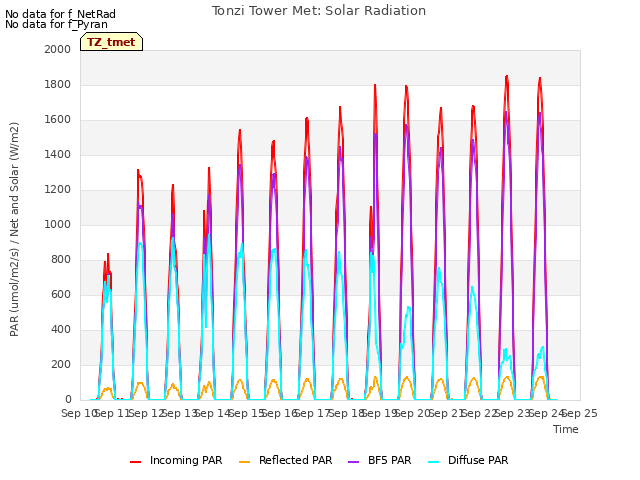Click the Sep 10 x-axis tick label
This screenshot has height=480, width=640.
pyautogui.click(x=78, y=413)
